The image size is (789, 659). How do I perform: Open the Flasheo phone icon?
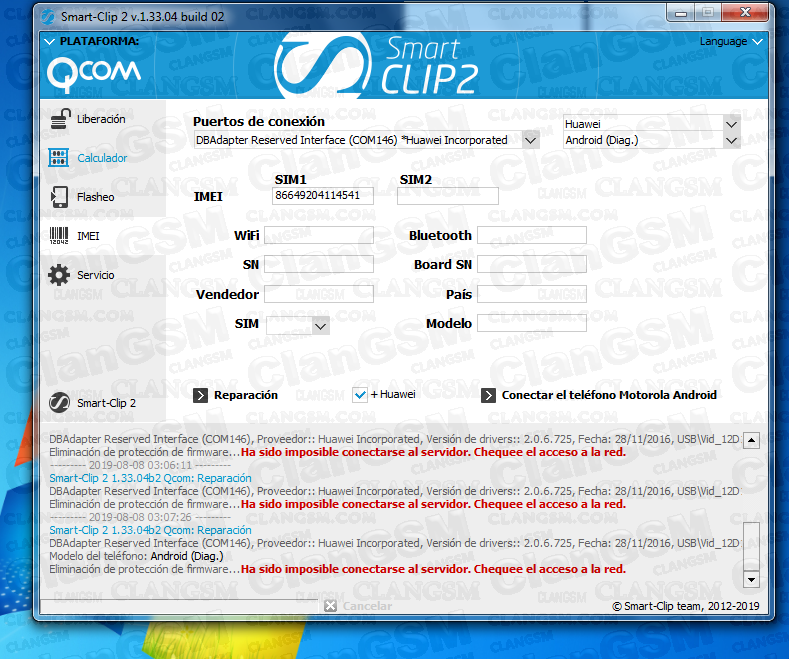pyautogui.click(x=59, y=197)
